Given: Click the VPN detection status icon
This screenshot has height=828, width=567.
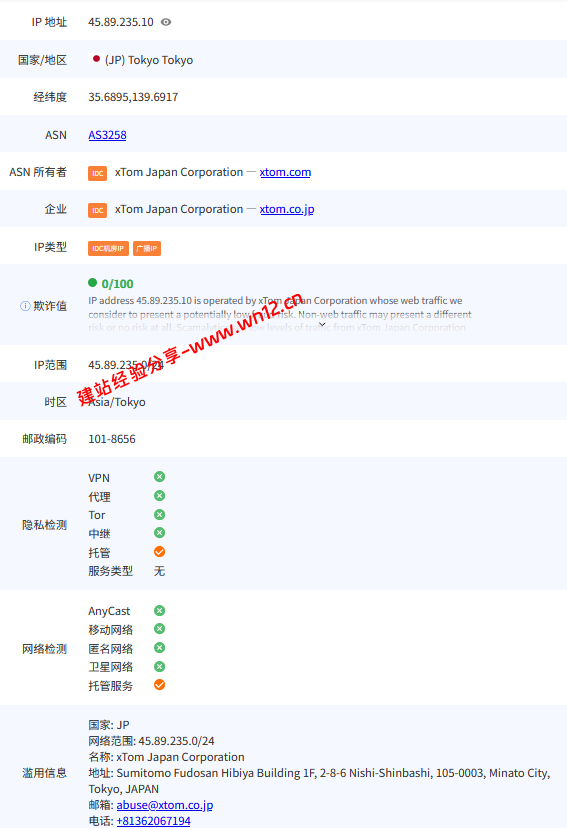Looking at the screenshot, I should [159, 477].
